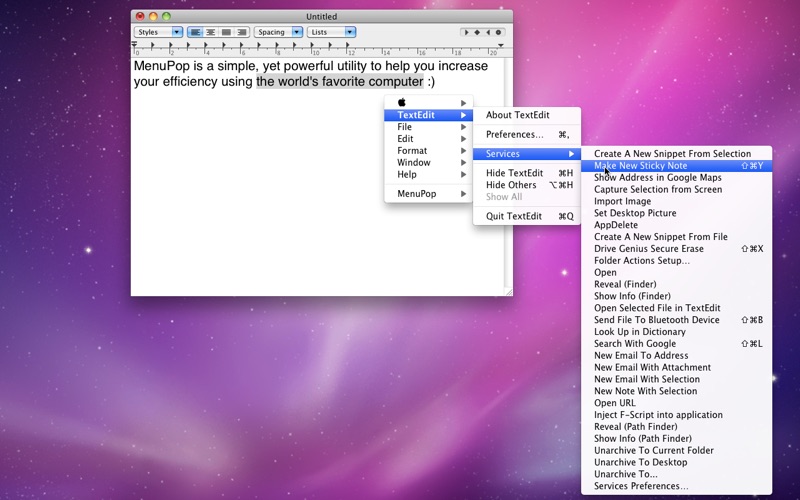Select Quit TextEdit menu item
Screen dimensions: 800x500
click(527, 216)
